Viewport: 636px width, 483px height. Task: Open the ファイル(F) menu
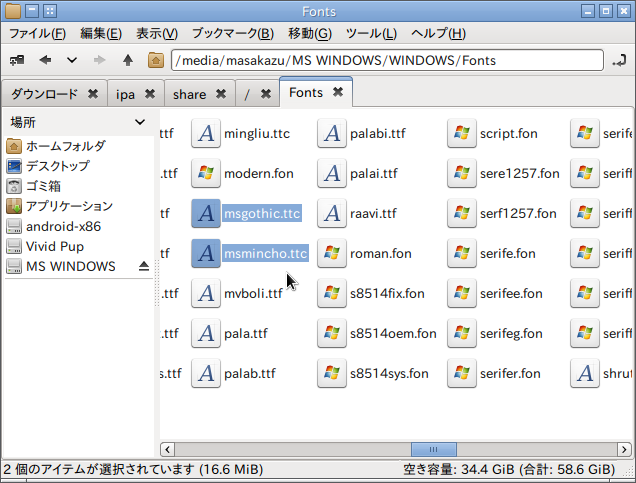37,33
